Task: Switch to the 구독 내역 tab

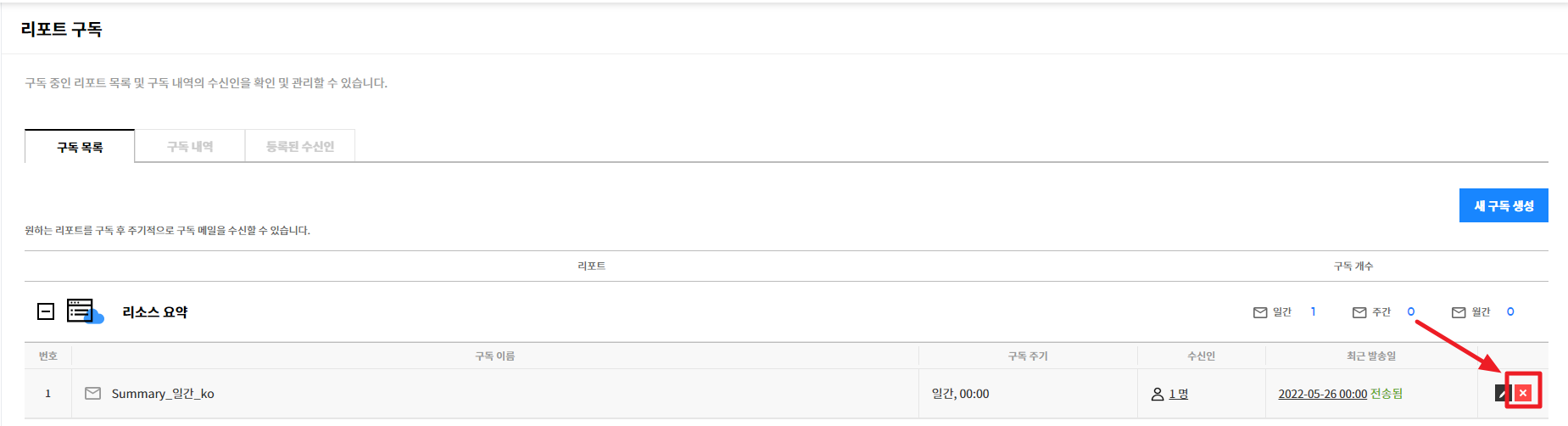Action: pyautogui.click(x=190, y=146)
